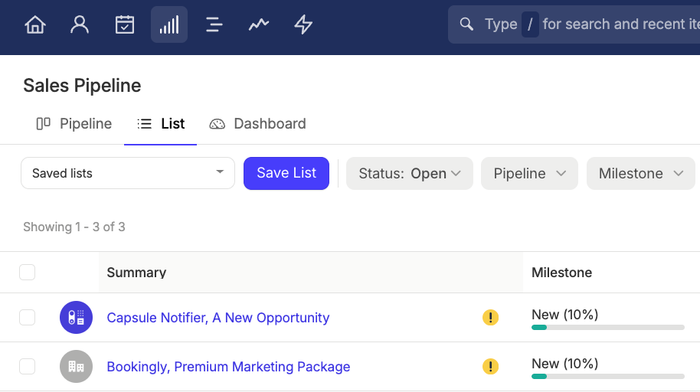
Task: Click the warning icon on Capsule Notifier row
Action: (x=491, y=317)
